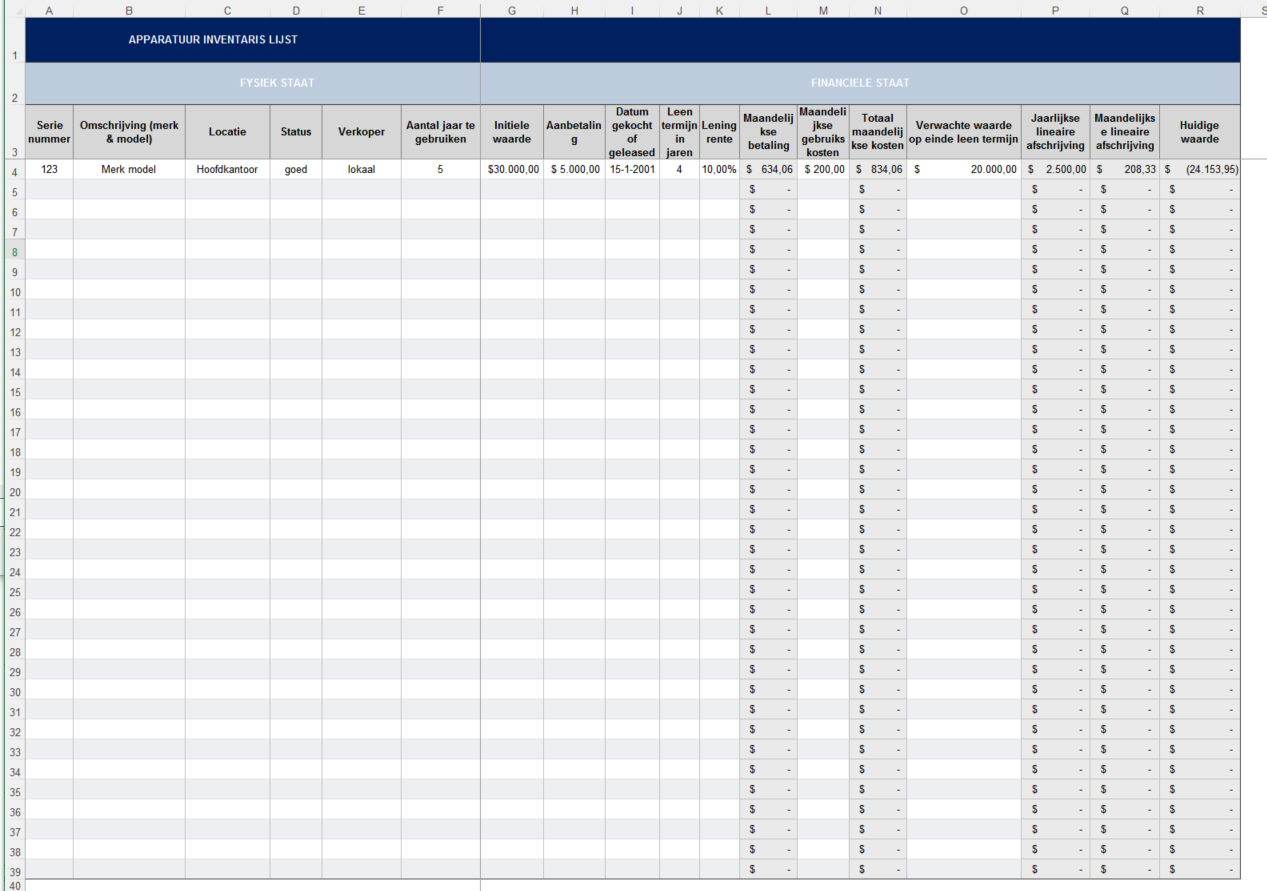Select the vendor cell labeled "lokaal"
The width and height of the screenshot is (1267, 891).
362,168
